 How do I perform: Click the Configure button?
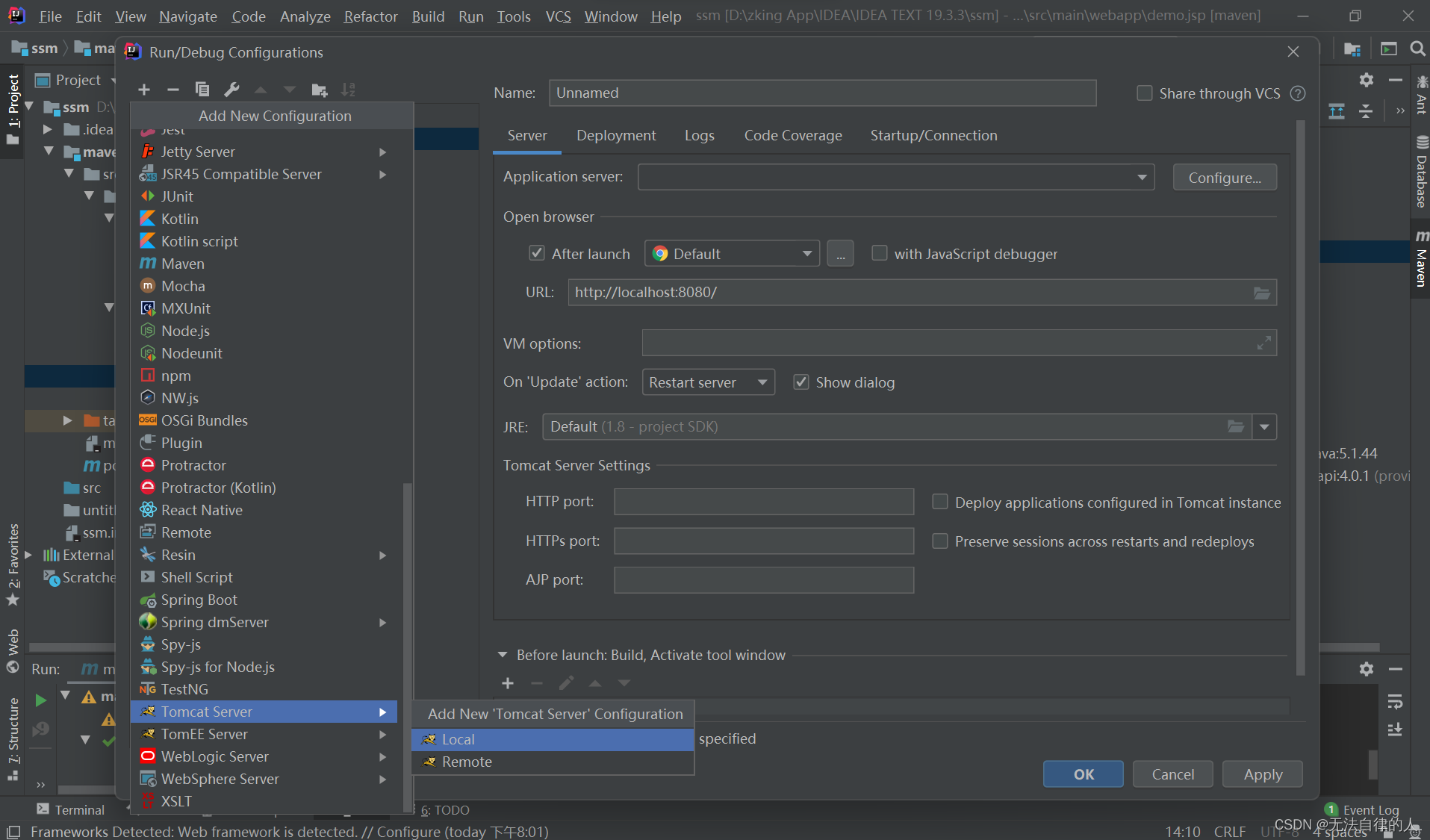point(1224,177)
